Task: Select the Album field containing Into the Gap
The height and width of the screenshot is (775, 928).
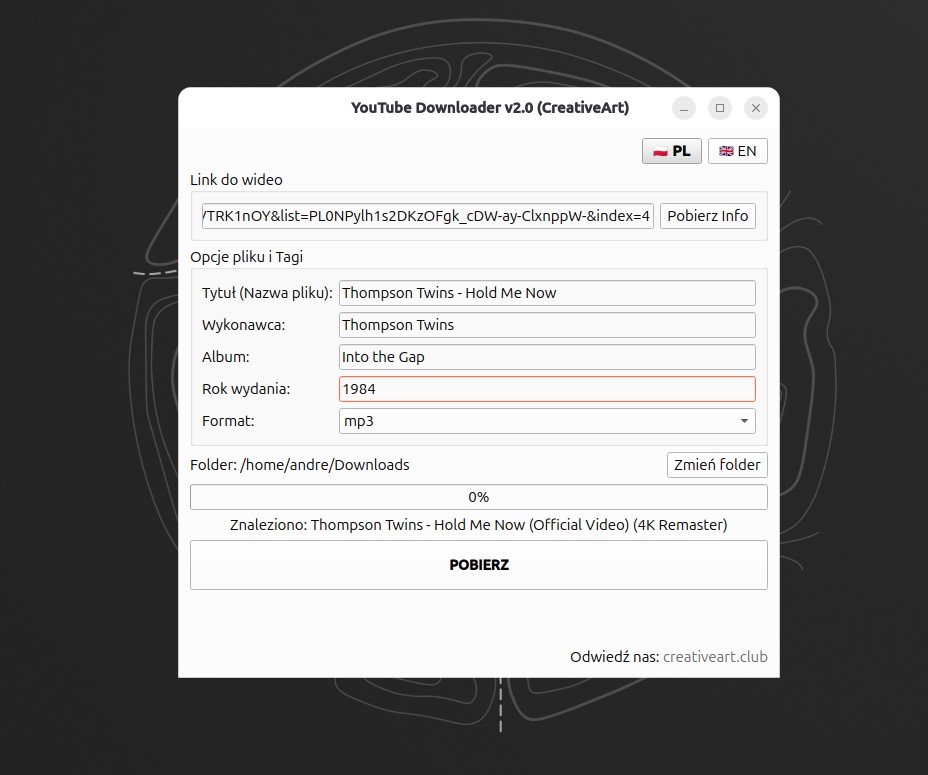Action: tap(547, 357)
